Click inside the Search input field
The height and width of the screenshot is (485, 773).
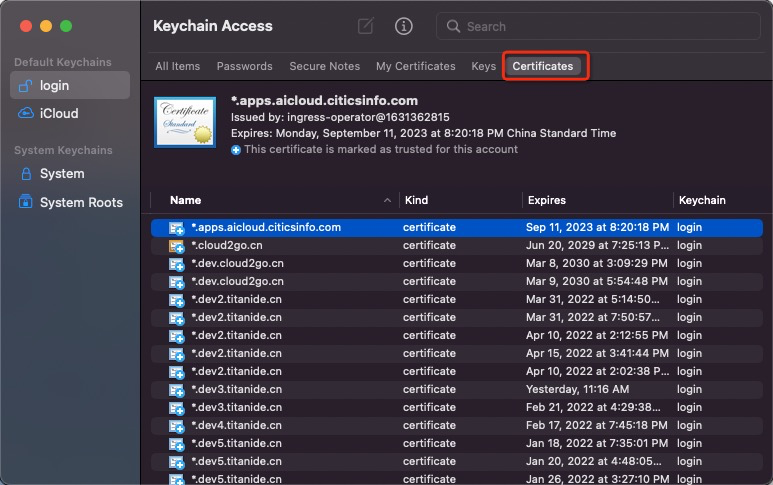pos(610,27)
